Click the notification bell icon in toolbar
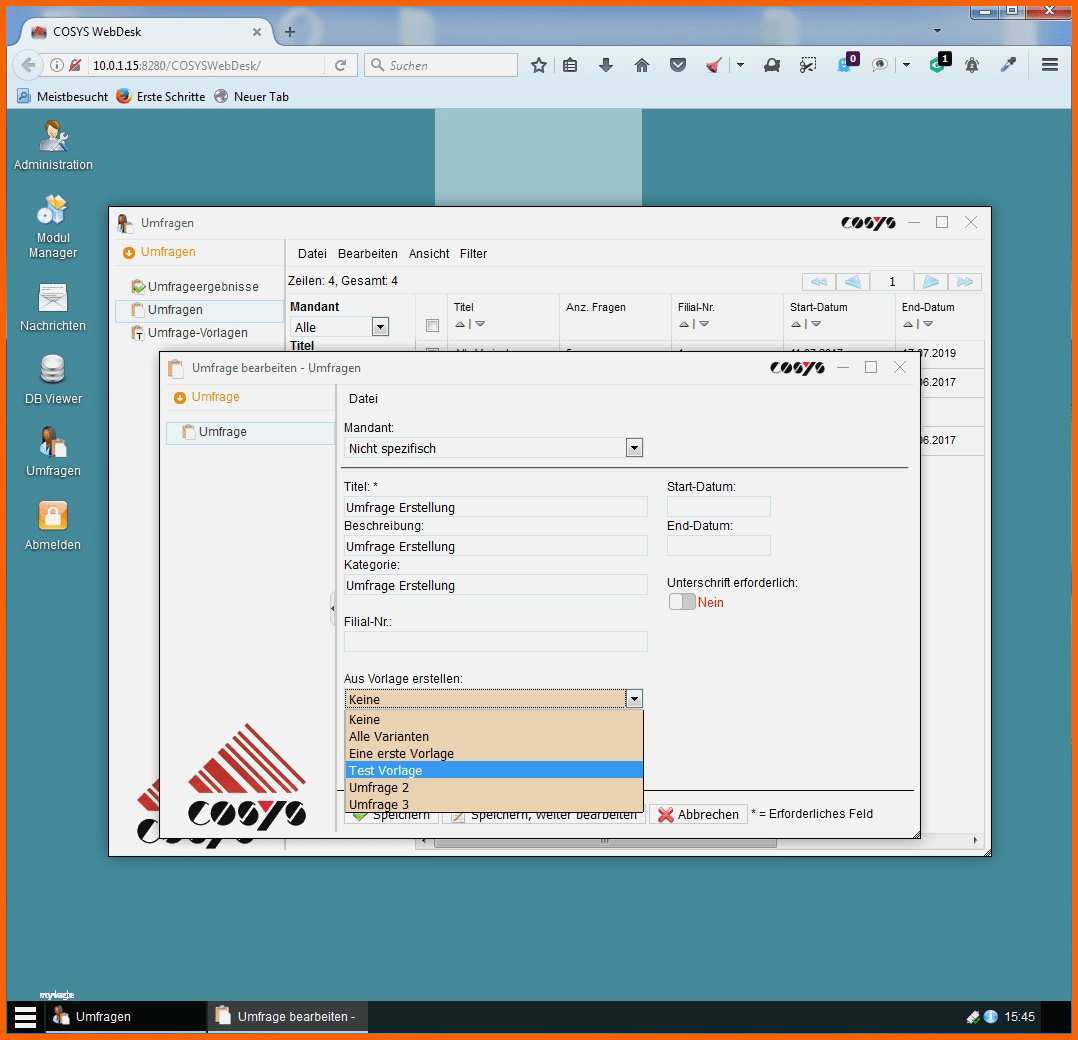Screen dimensions: 1078x1040 (971, 65)
